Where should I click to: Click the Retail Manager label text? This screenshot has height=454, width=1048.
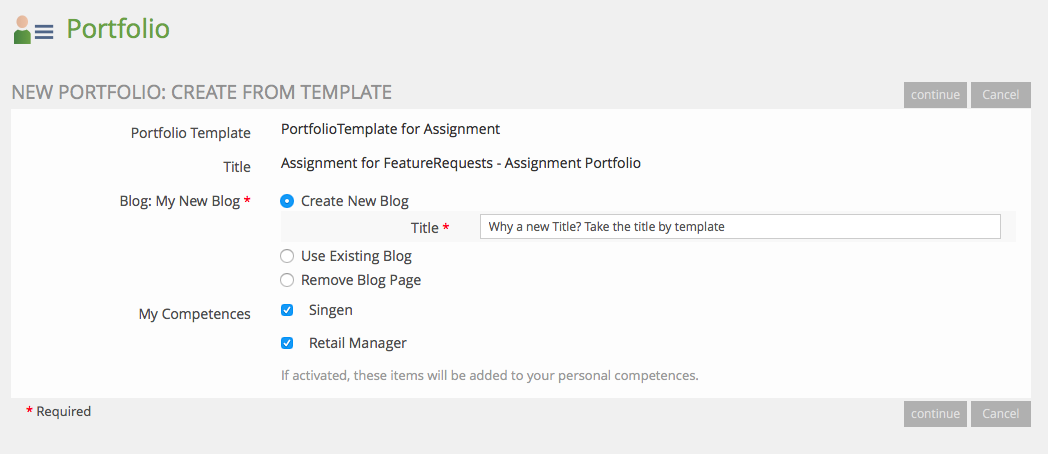tap(357, 343)
